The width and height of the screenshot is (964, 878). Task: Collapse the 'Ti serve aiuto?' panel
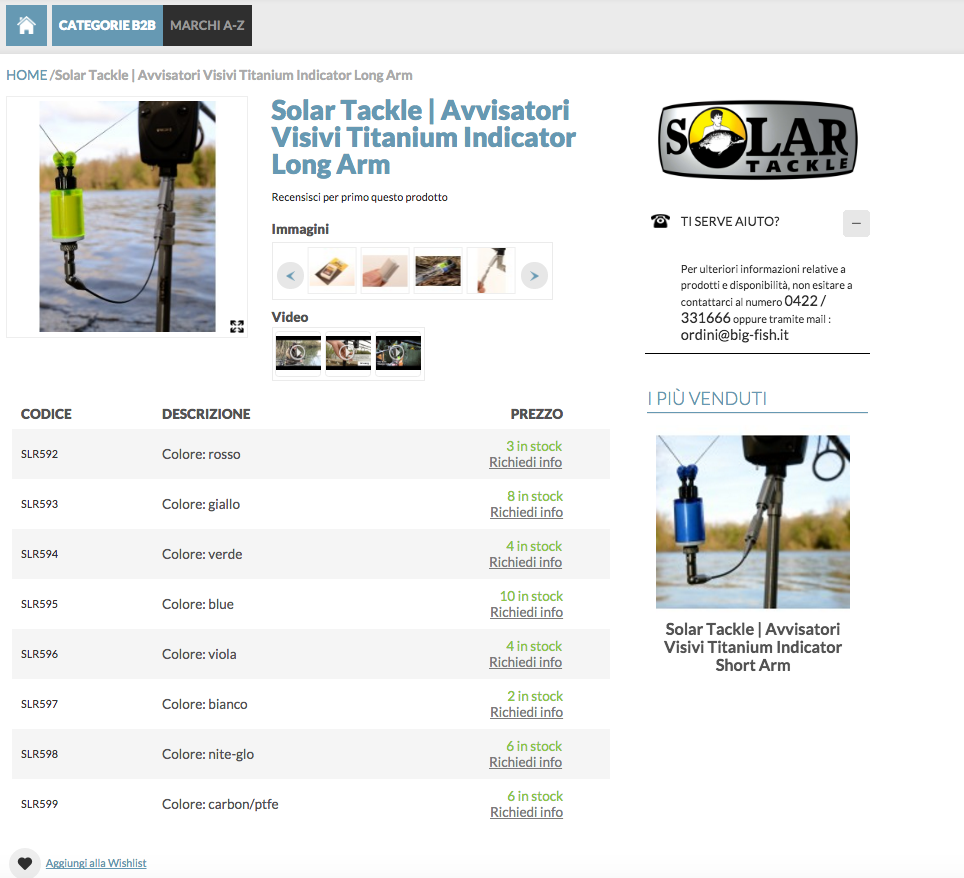pos(856,223)
